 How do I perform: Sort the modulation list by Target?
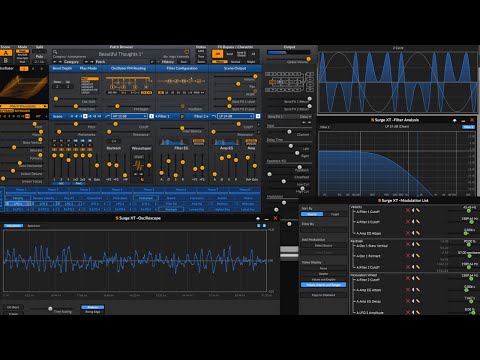tap(335, 214)
